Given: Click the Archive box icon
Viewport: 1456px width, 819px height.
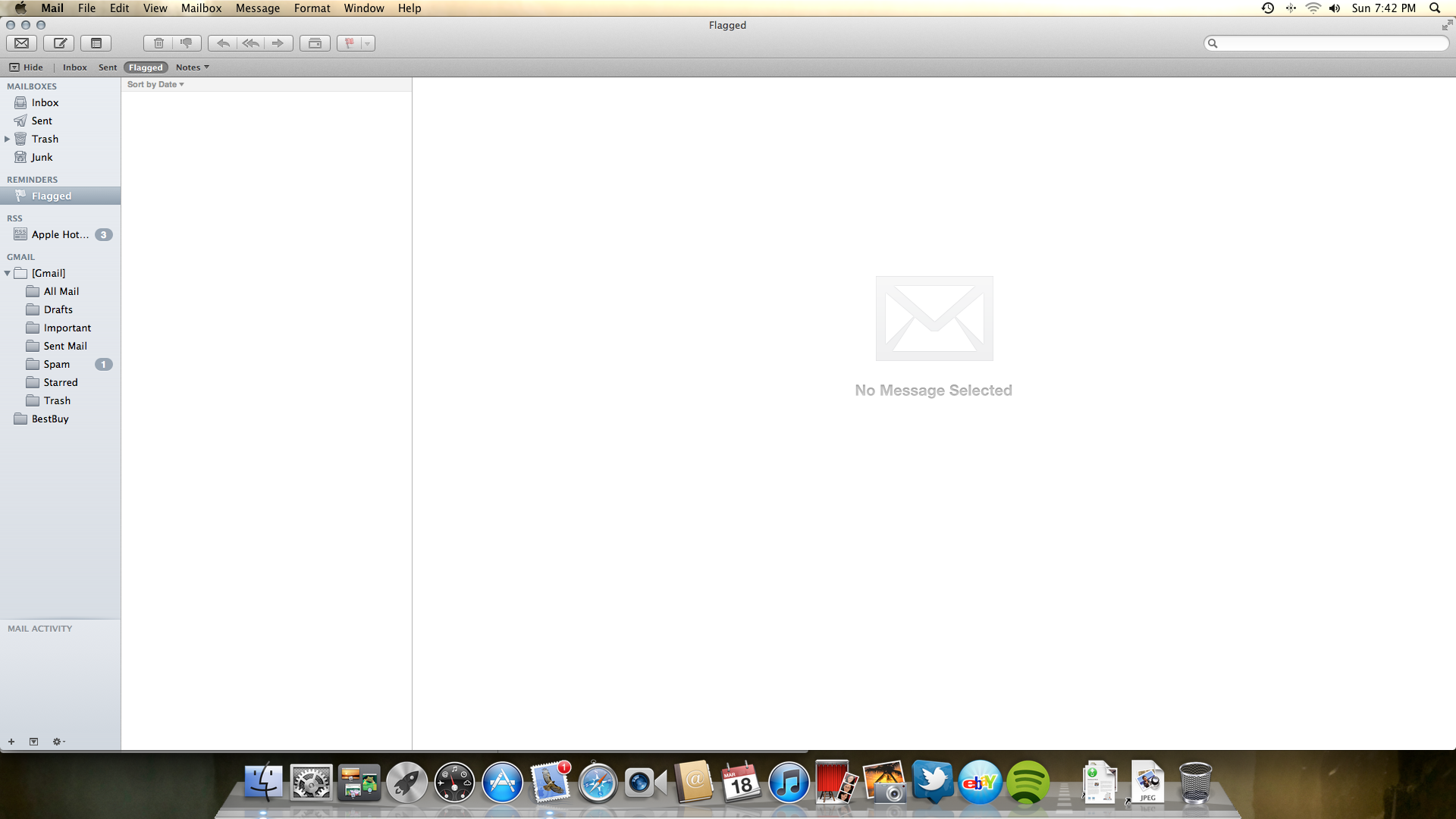Looking at the screenshot, I should point(315,43).
